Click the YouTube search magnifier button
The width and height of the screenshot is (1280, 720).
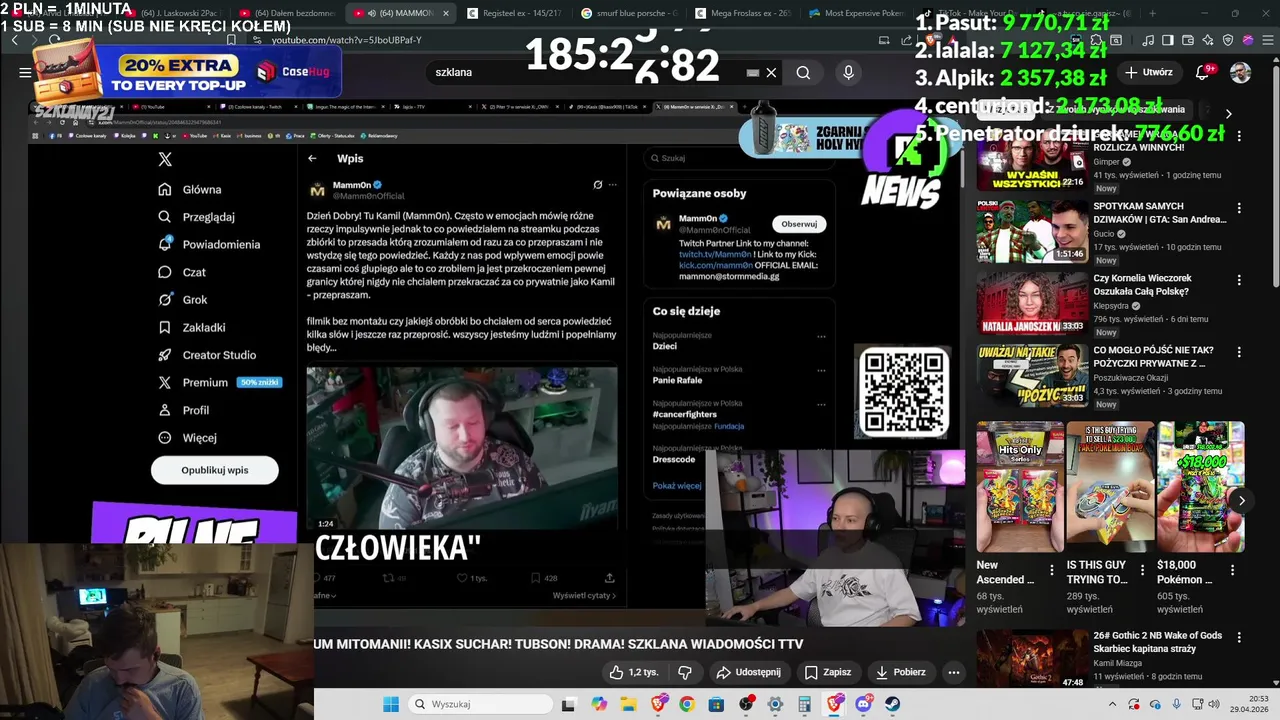pyautogui.click(x=803, y=72)
